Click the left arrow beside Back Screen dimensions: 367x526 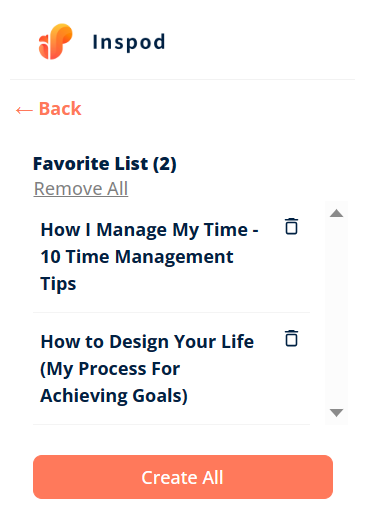point(24,110)
